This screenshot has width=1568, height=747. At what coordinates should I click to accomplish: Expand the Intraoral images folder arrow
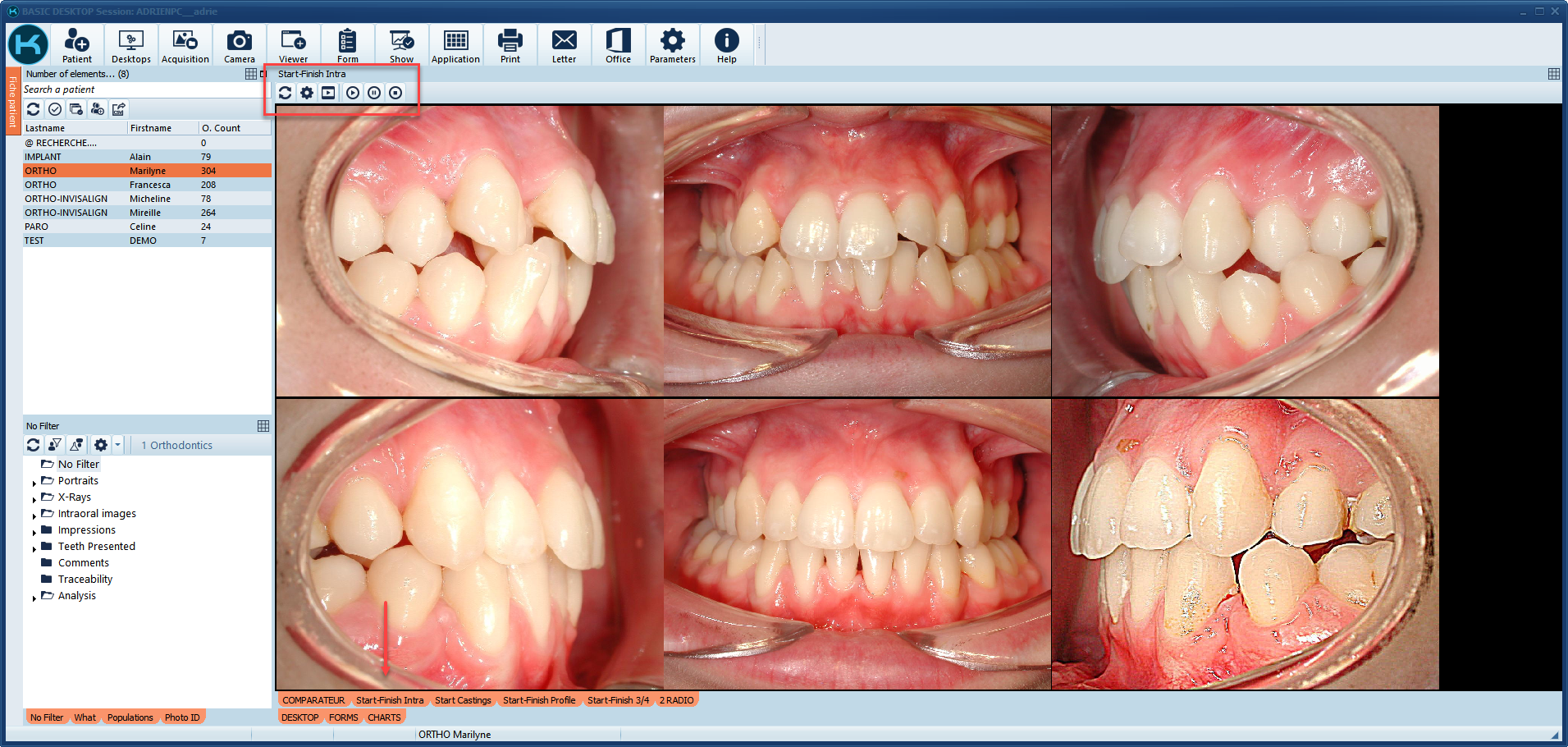pos(34,516)
